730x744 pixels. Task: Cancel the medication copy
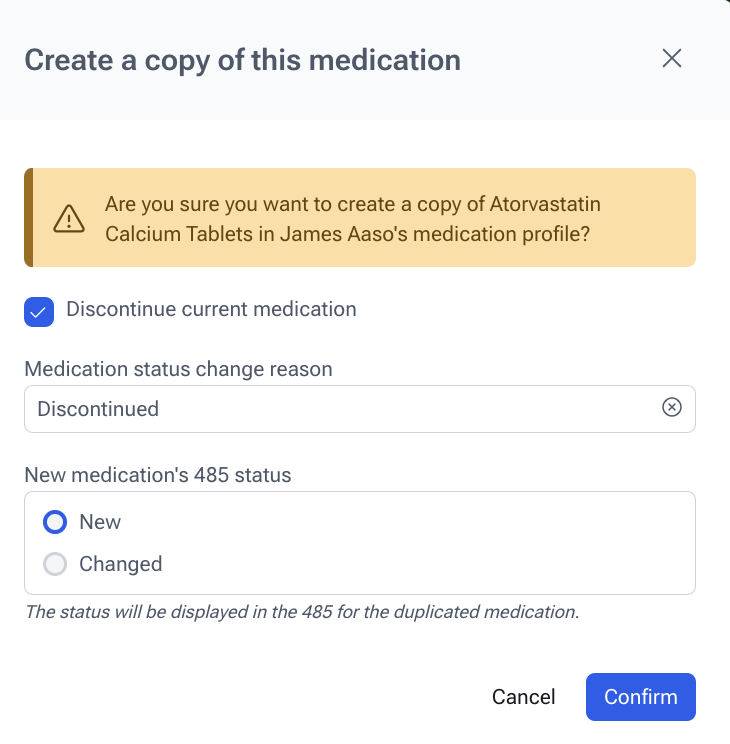(x=523, y=697)
